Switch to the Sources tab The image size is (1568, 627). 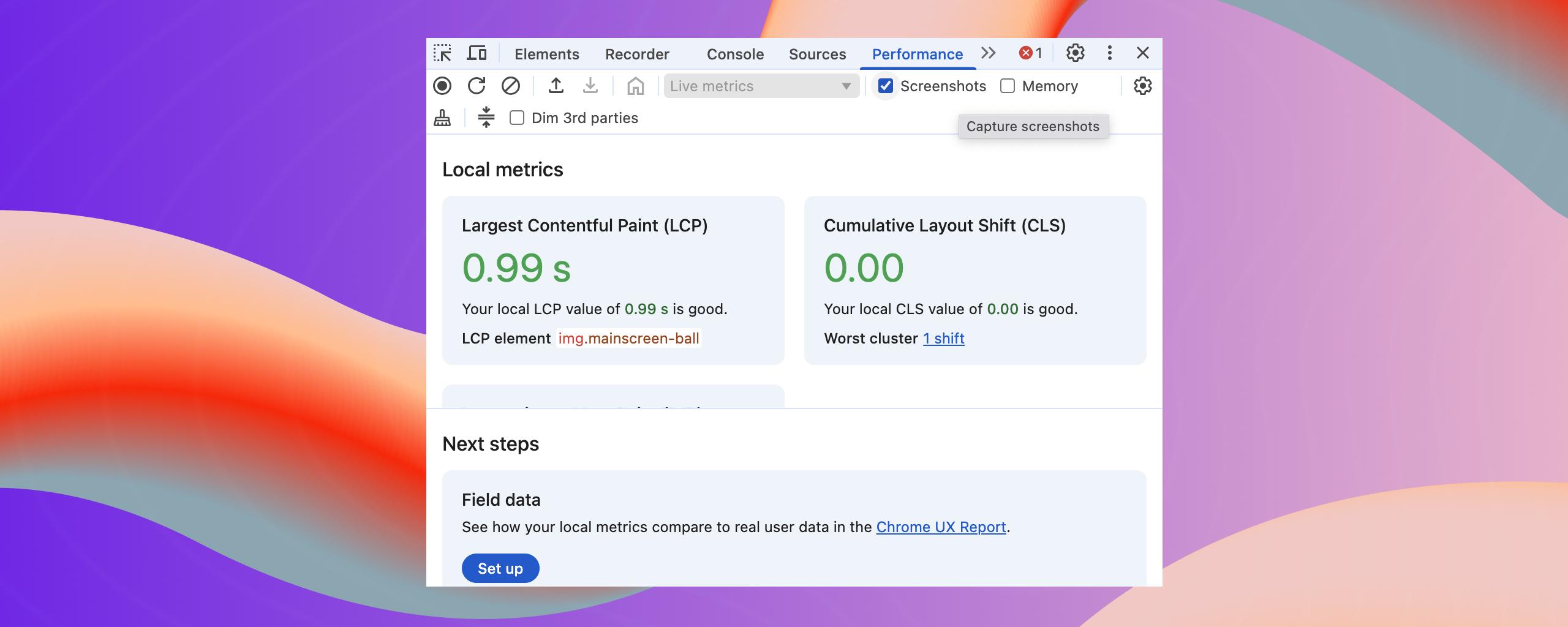tap(817, 54)
